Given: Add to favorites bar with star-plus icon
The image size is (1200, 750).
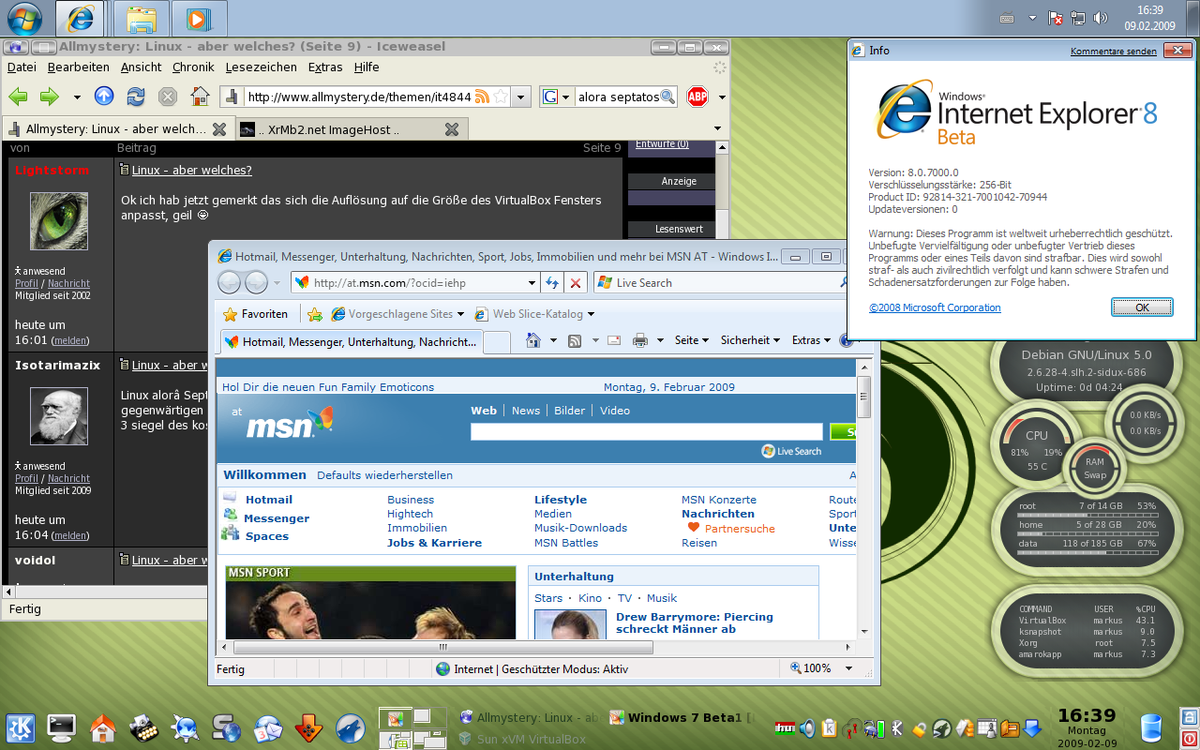Looking at the screenshot, I should (x=315, y=314).
